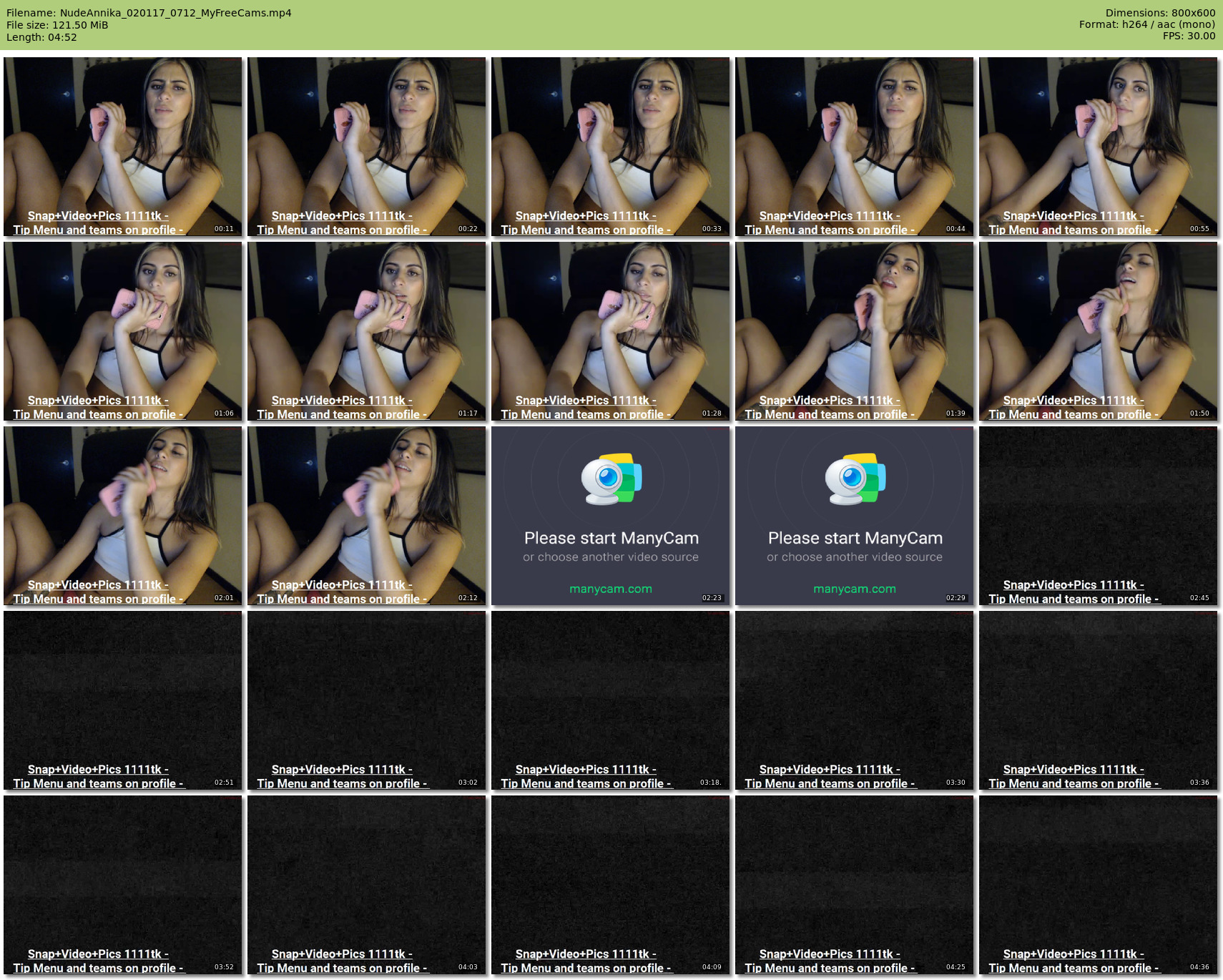Open the manycam.com link in the 02:23 frame
Viewport: 1223px width, 980px height.
(610, 589)
